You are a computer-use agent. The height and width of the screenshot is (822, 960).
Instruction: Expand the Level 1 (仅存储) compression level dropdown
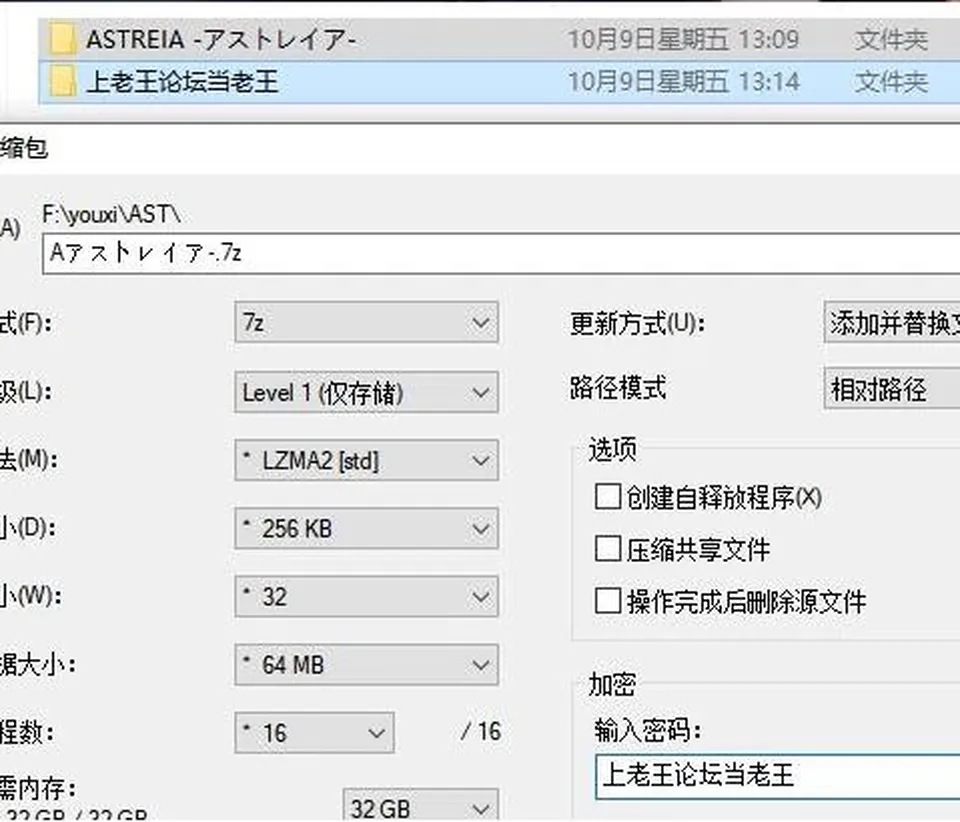click(x=366, y=392)
